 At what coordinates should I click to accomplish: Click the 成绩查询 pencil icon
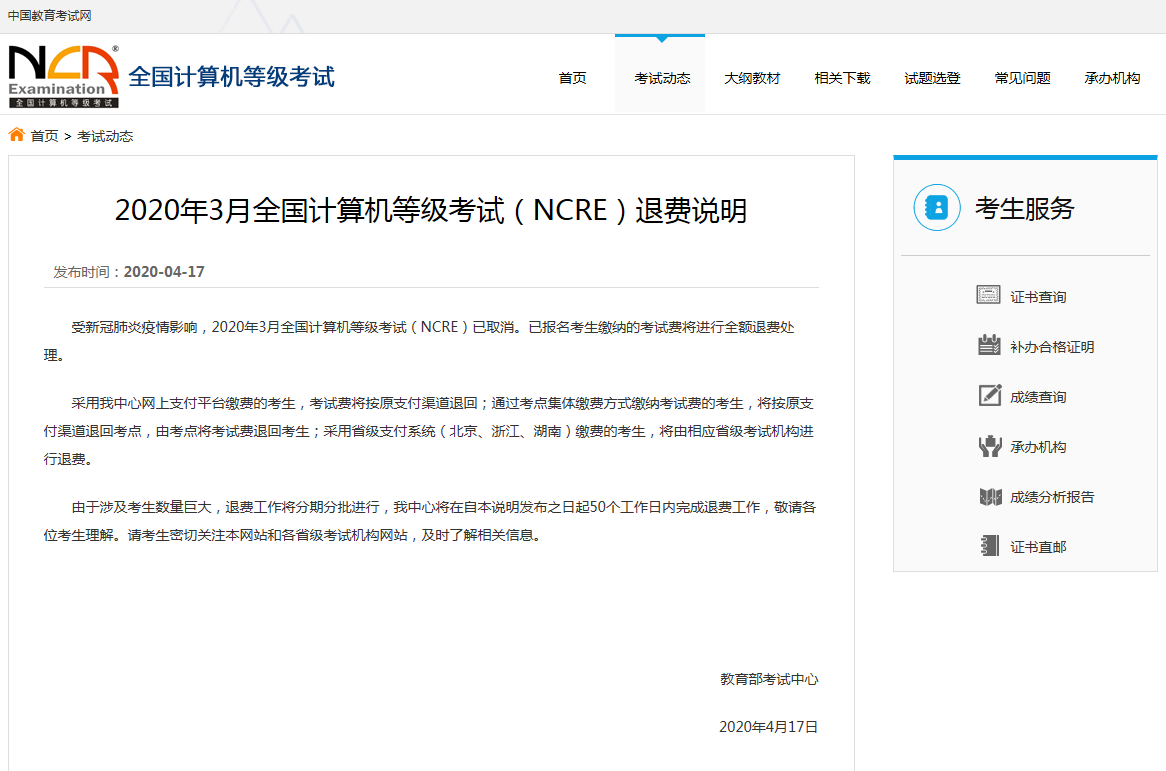(x=988, y=396)
